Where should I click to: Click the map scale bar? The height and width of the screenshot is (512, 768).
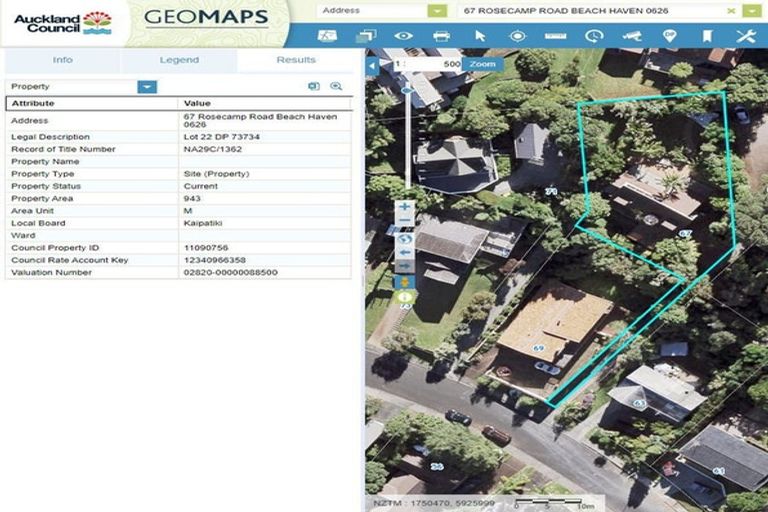click(553, 503)
